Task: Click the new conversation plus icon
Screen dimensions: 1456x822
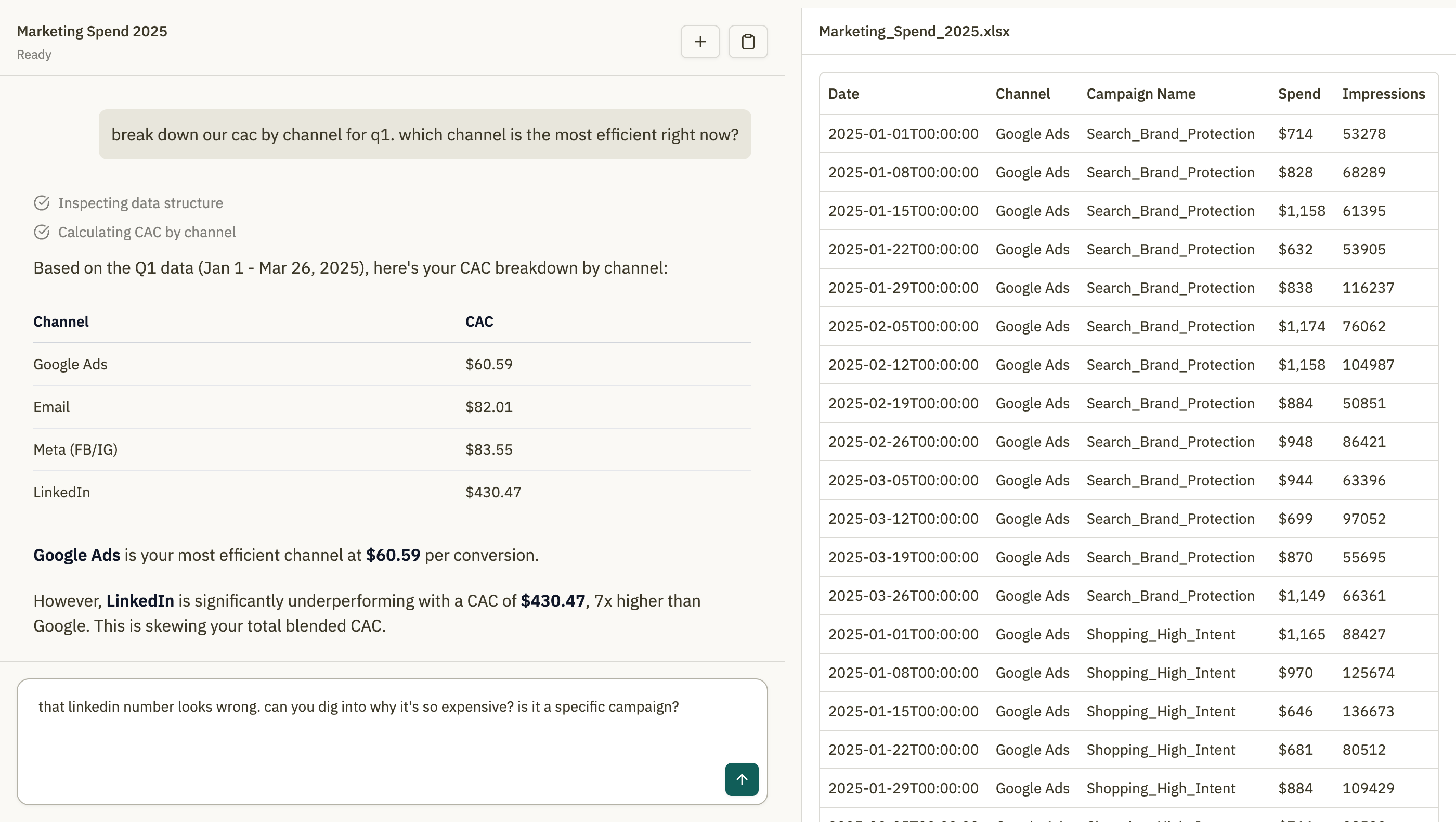Action: click(x=700, y=41)
